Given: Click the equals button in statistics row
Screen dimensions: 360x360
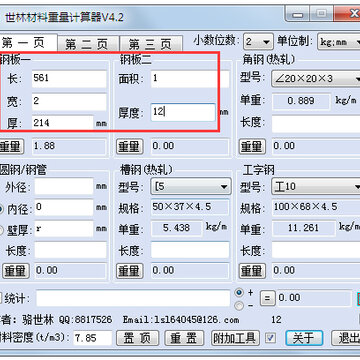Looking at the screenshot, I should [267, 298].
